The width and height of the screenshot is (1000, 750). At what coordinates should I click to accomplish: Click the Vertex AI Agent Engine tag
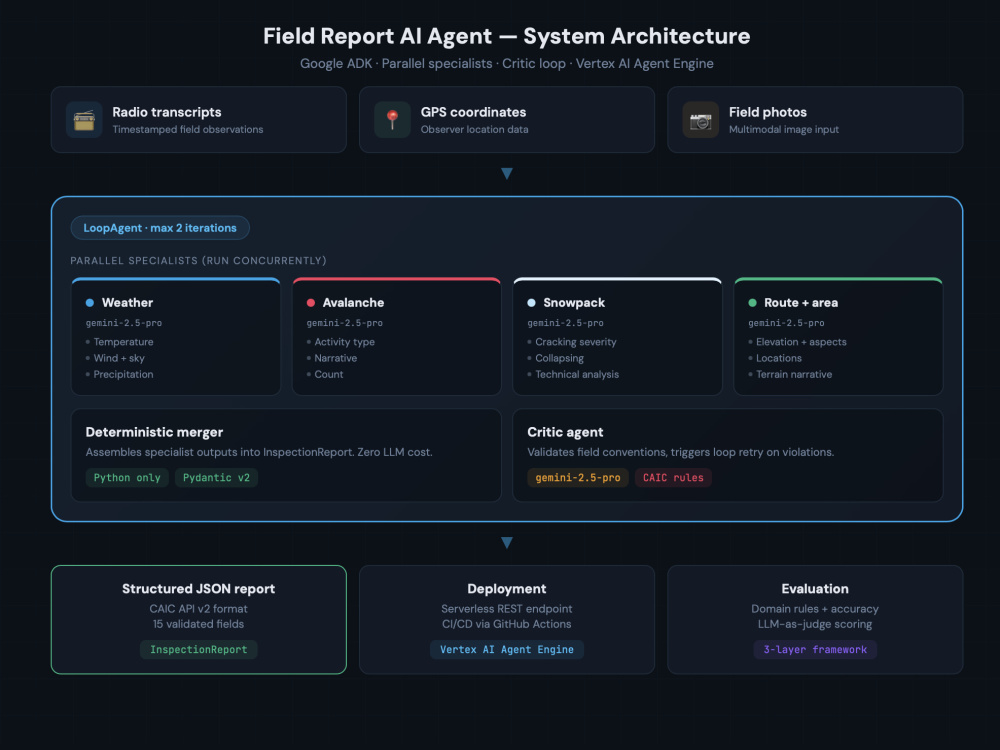pos(507,649)
